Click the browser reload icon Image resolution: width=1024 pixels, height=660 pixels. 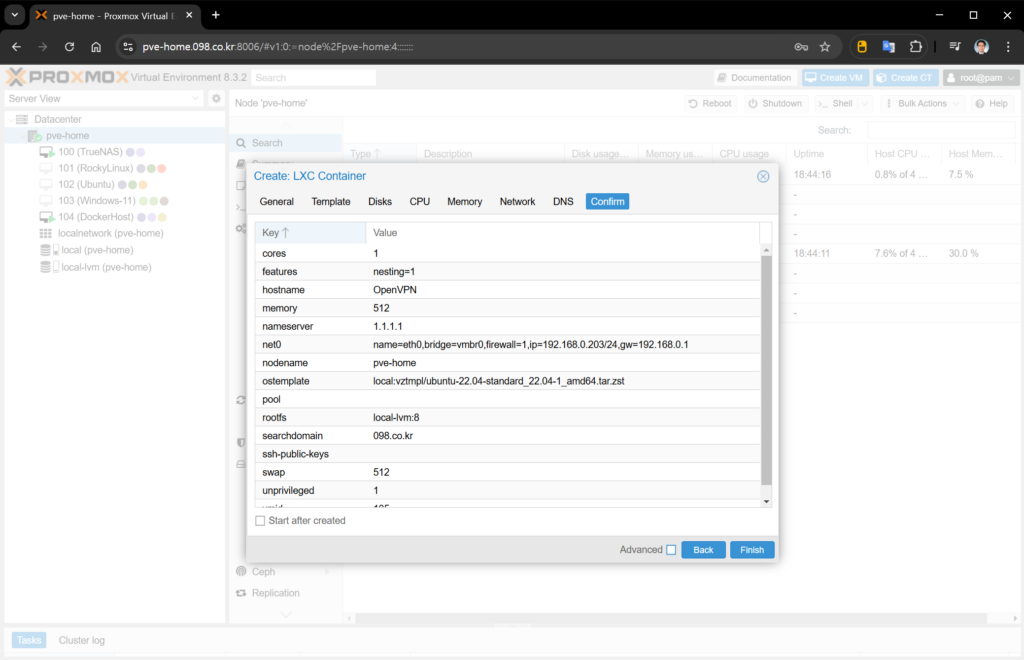[x=69, y=46]
